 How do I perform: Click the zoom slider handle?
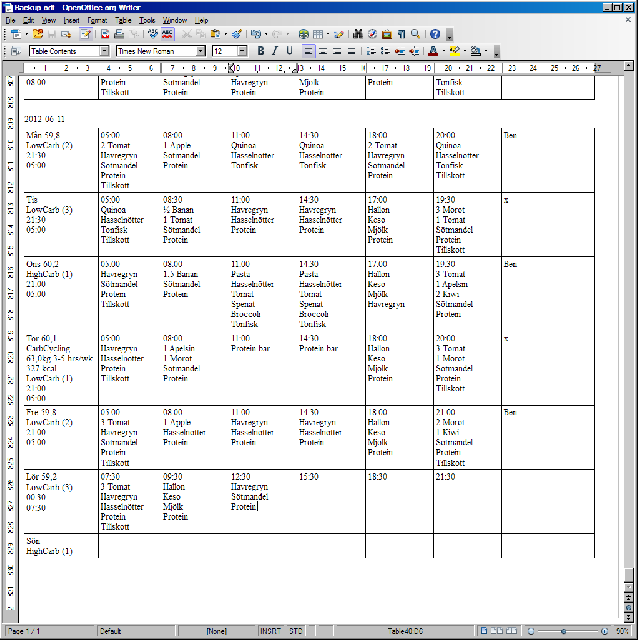point(563,631)
